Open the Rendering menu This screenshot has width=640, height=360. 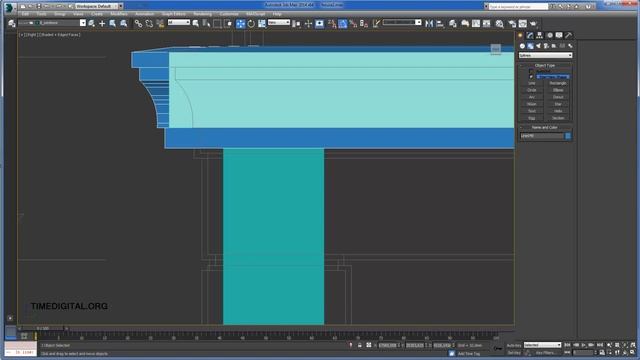tap(202, 14)
